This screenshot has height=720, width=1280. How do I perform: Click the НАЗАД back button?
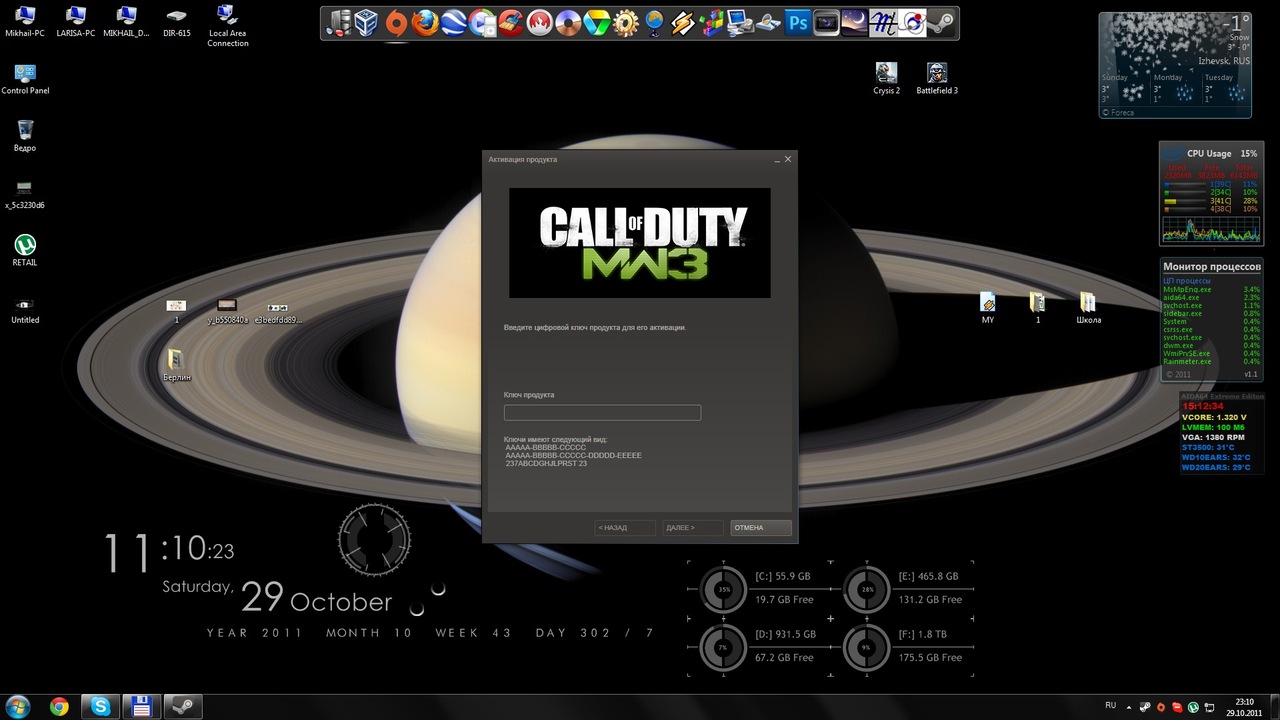[x=625, y=527]
